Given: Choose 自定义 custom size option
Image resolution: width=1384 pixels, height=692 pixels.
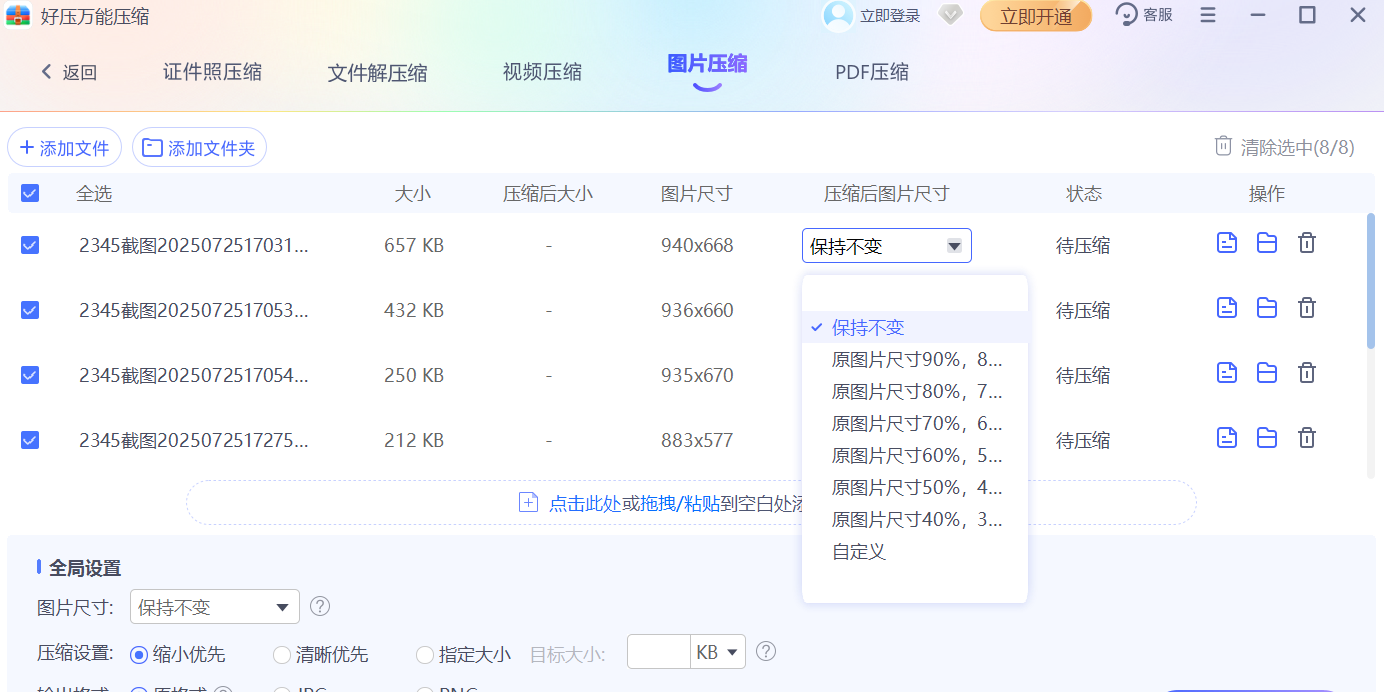Looking at the screenshot, I should (x=915, y=551).
